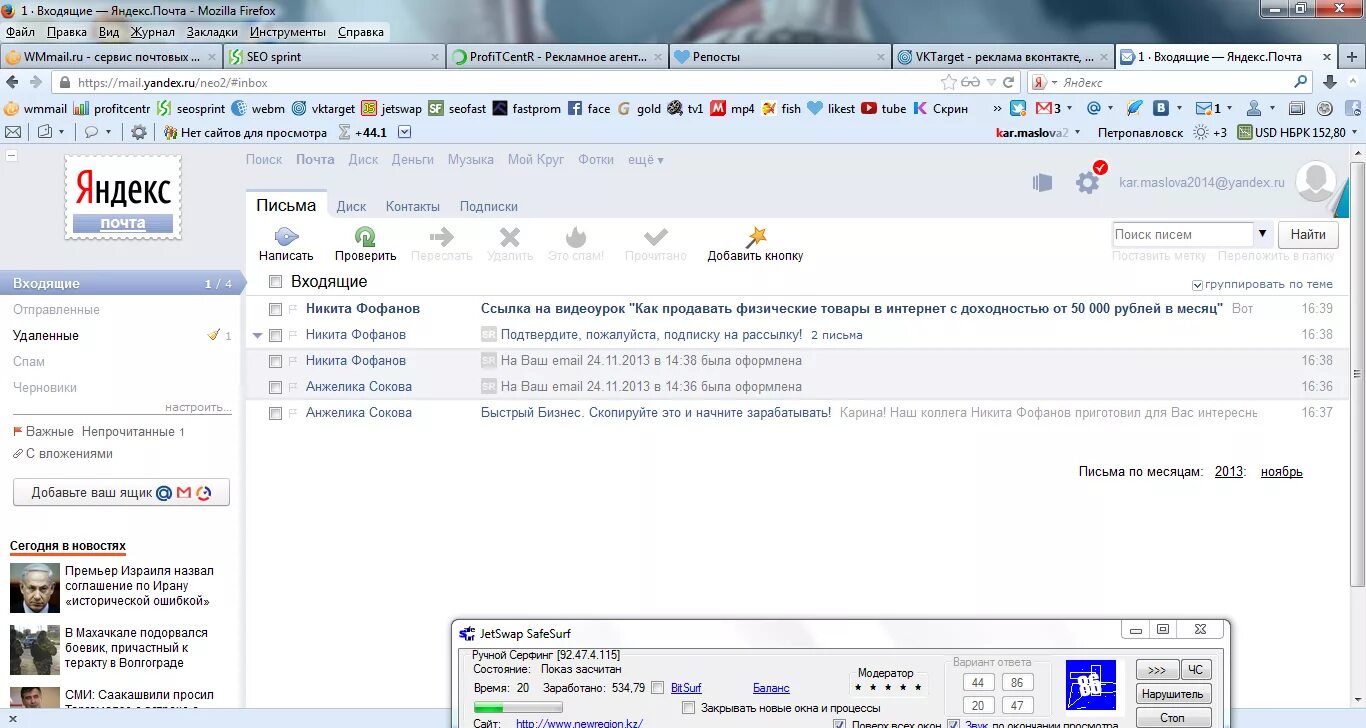The width and height of the screenshot is (1366, 728).
Task: Click the Нарушитель button in JetSwap
Action: tap(1174, 694)
